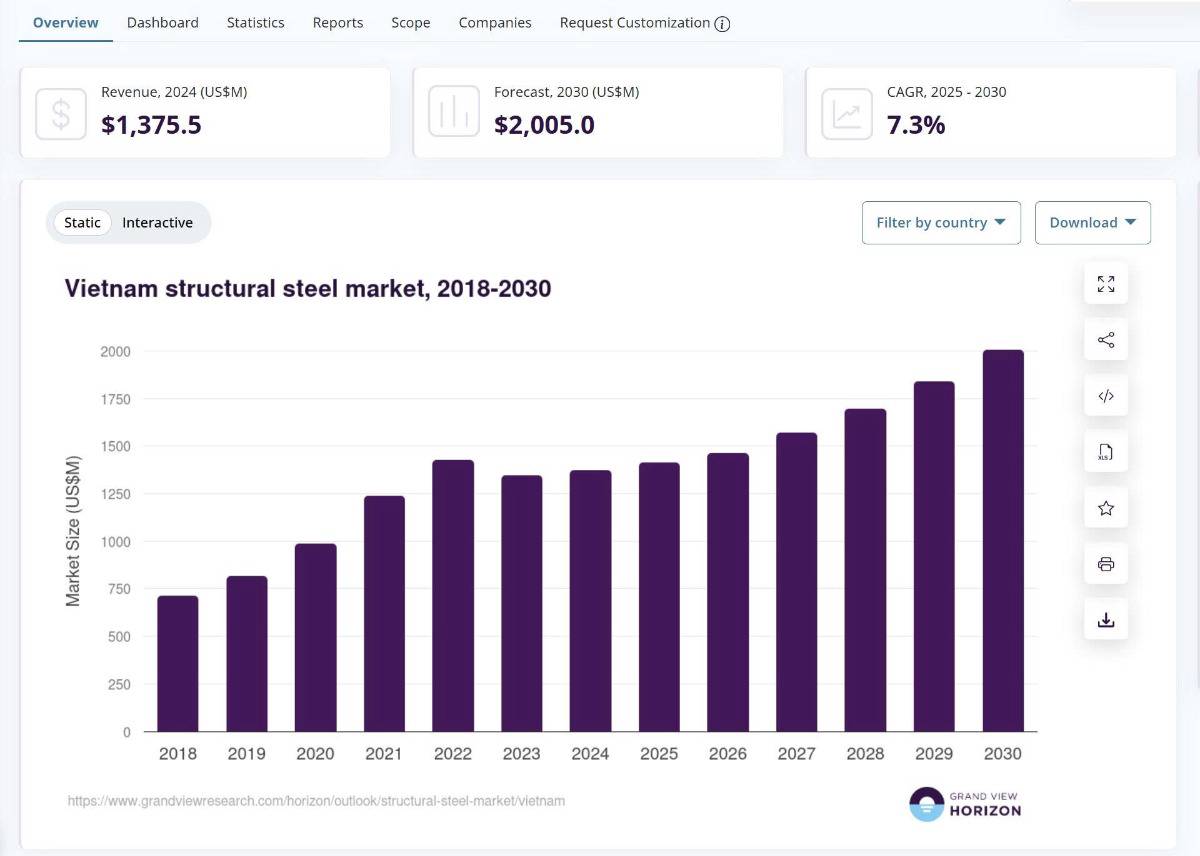Open the grandviewresearch.com source URL

316,801
